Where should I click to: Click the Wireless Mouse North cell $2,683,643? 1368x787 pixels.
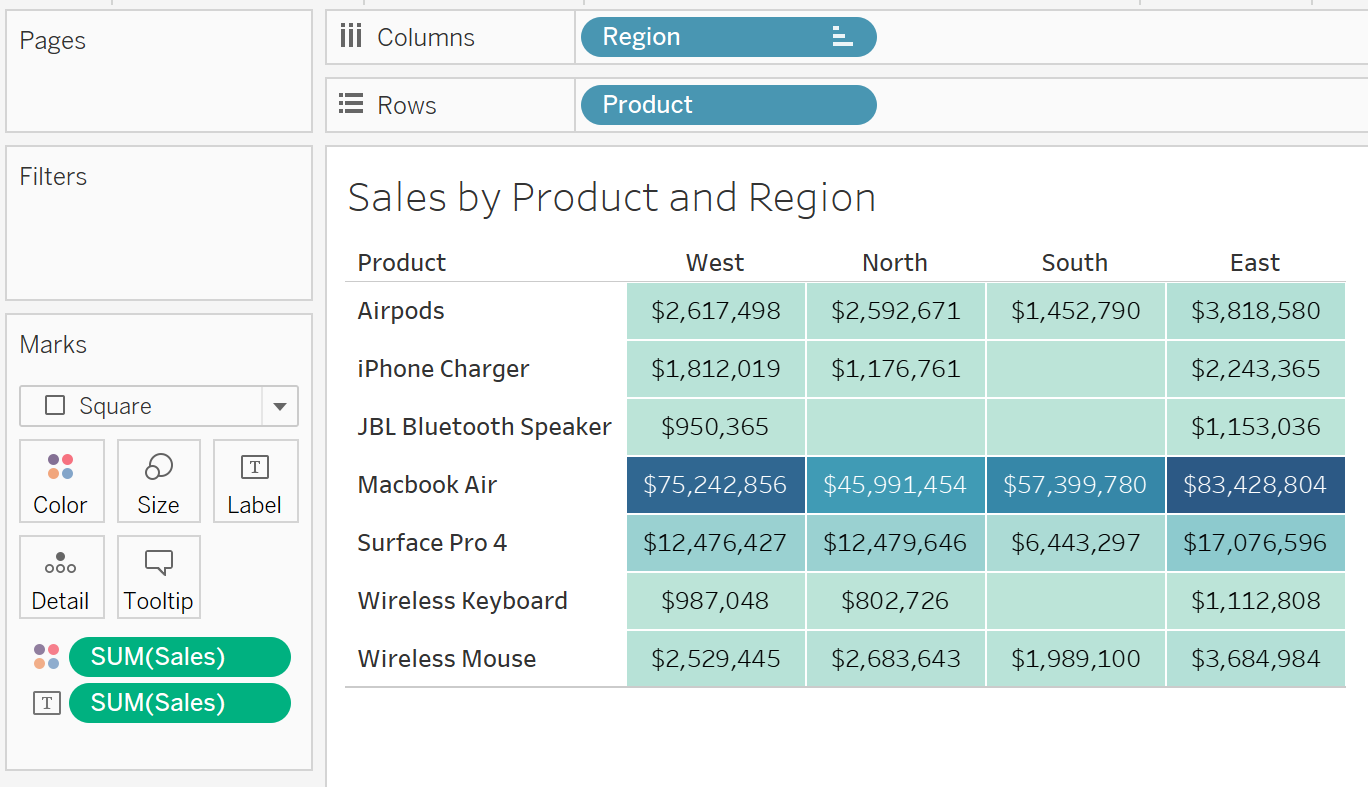coord(896,659)
